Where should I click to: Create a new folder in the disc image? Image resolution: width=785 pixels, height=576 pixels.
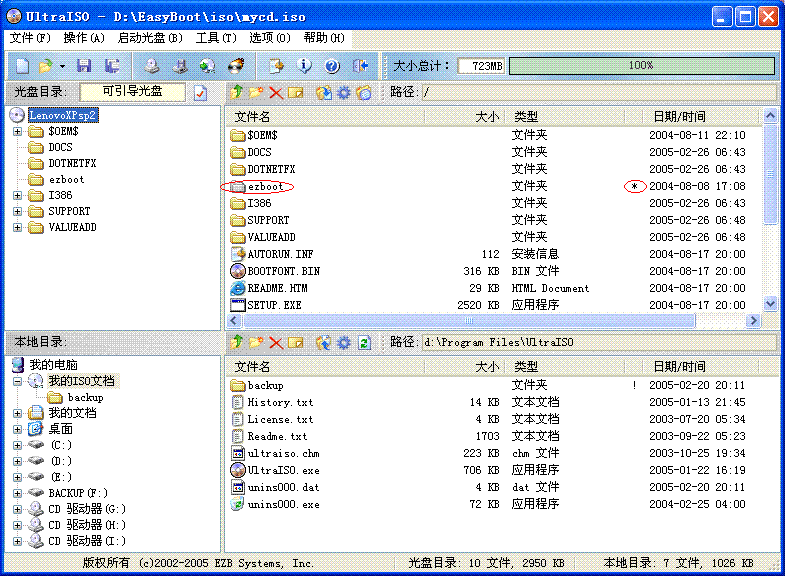pyautogui.click(x=256, y=92)
